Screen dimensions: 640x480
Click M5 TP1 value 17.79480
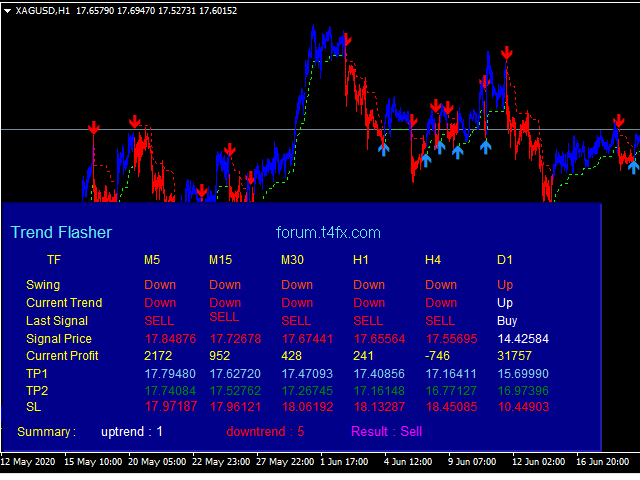click(x=170, y=374)
